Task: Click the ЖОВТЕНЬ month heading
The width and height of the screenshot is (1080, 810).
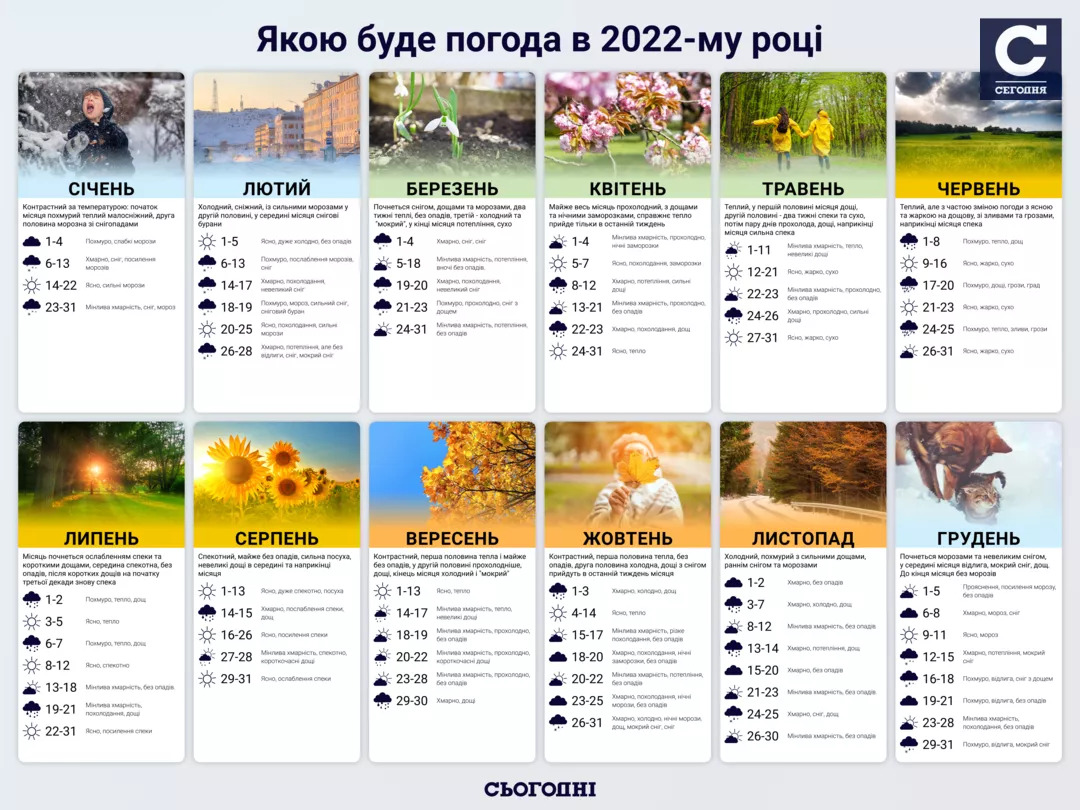Action: click(628, 539)
